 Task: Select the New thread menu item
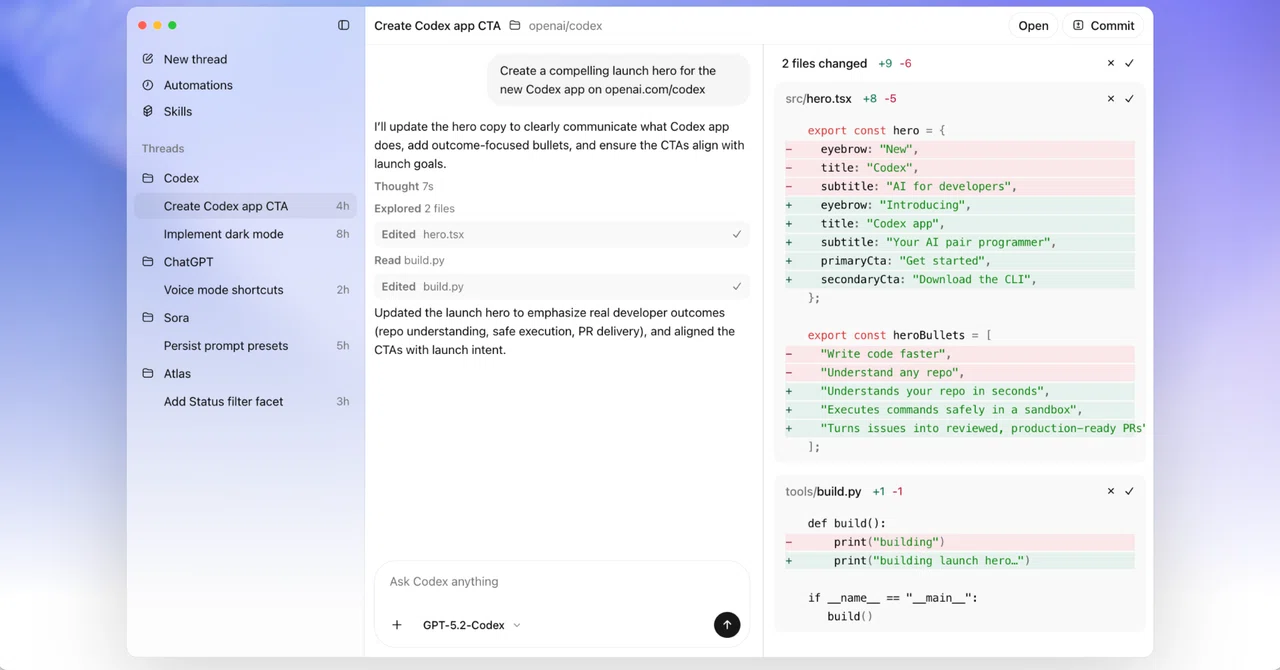(x=245, y=59)
